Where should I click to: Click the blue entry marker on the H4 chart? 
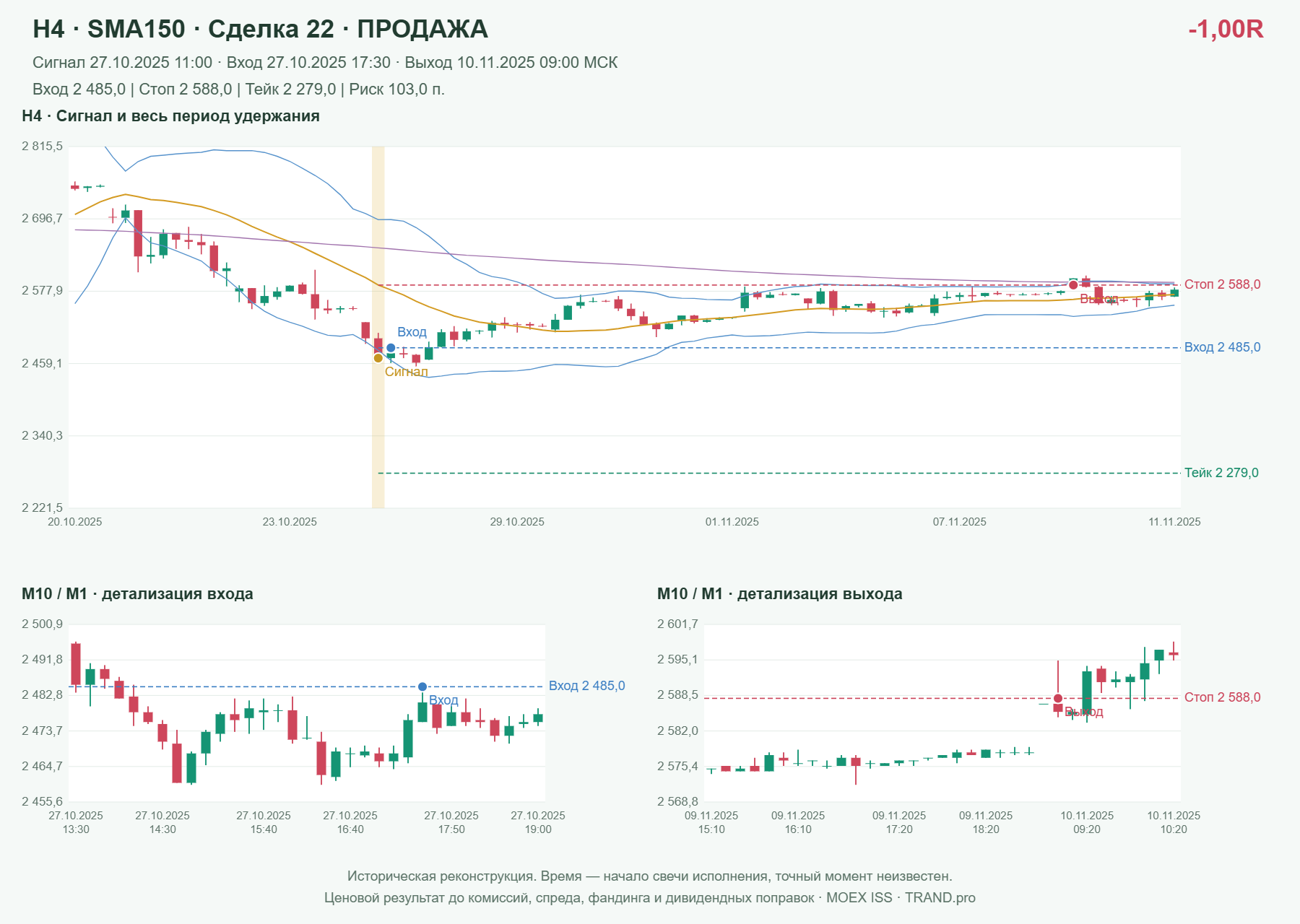click(x=391, y=348)
